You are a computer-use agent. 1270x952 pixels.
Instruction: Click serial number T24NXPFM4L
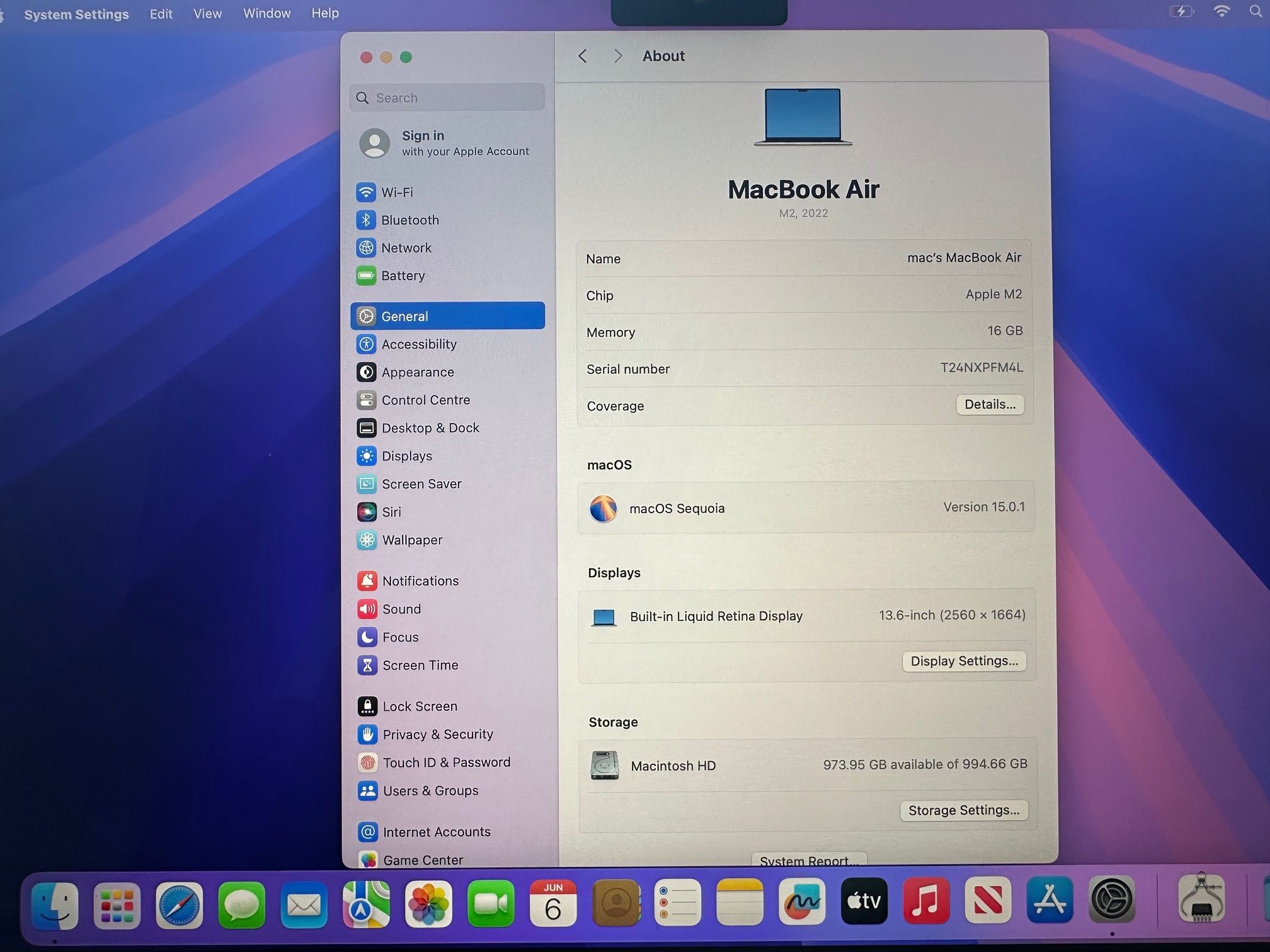(981, 368)
